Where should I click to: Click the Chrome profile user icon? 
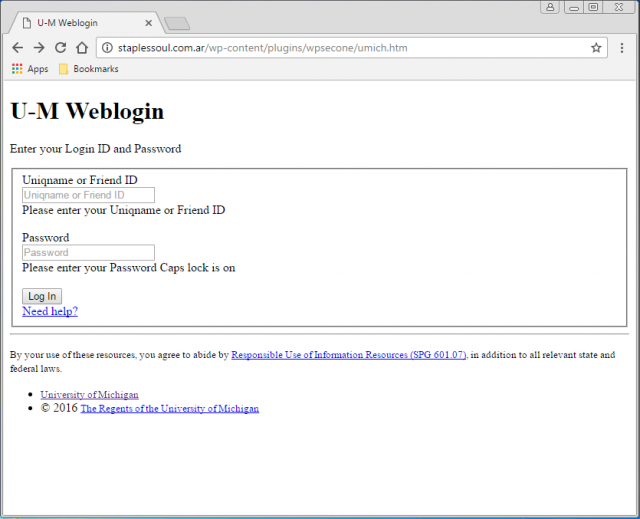coord(550,7)
